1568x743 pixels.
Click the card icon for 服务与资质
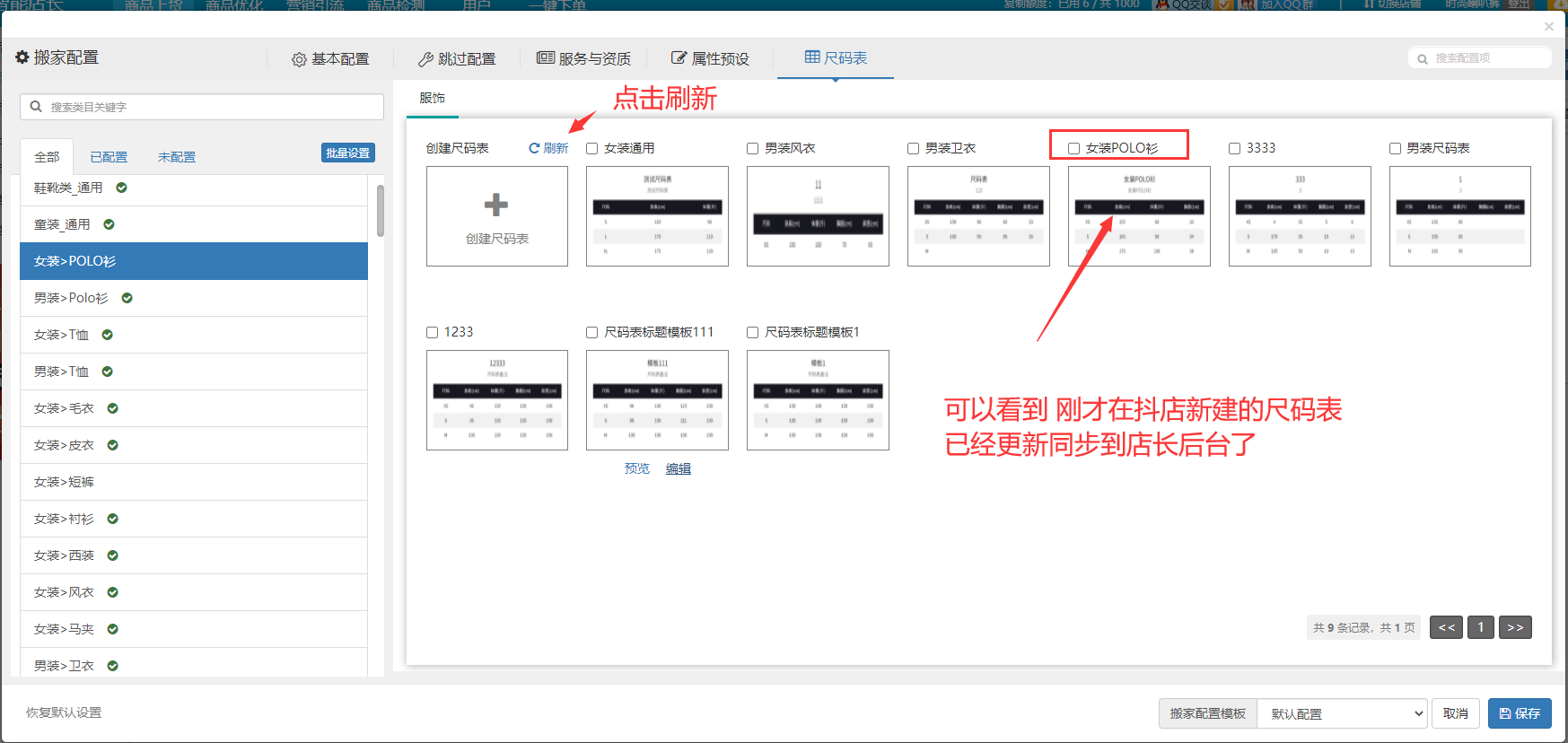545,58
